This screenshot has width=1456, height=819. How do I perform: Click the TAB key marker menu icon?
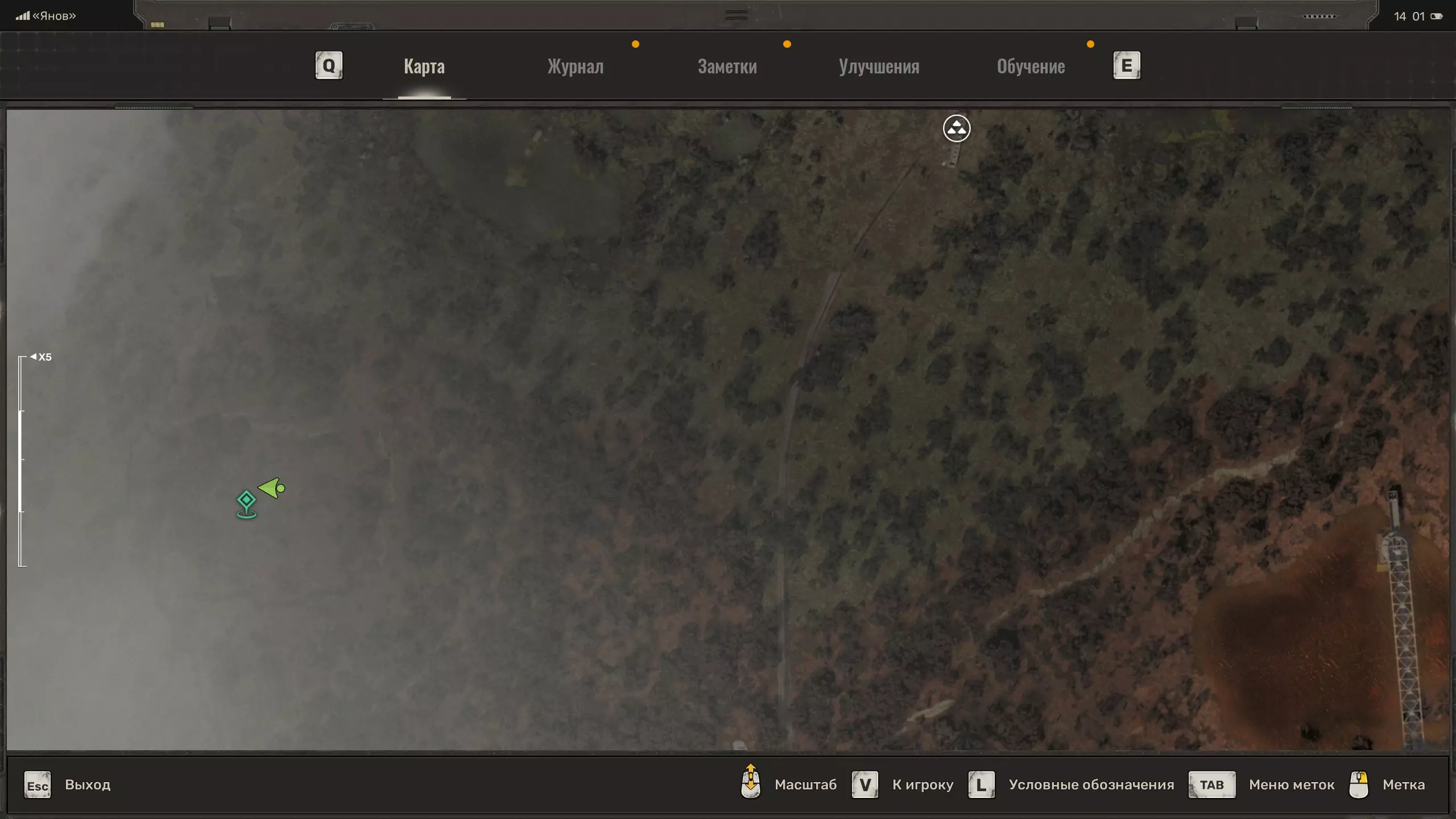tap(1211, 785)
